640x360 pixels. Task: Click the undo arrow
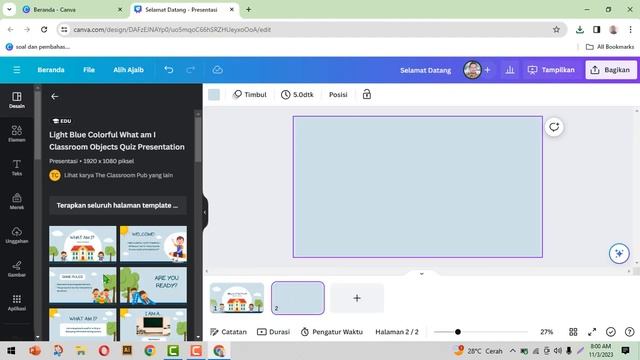point(169,70)
